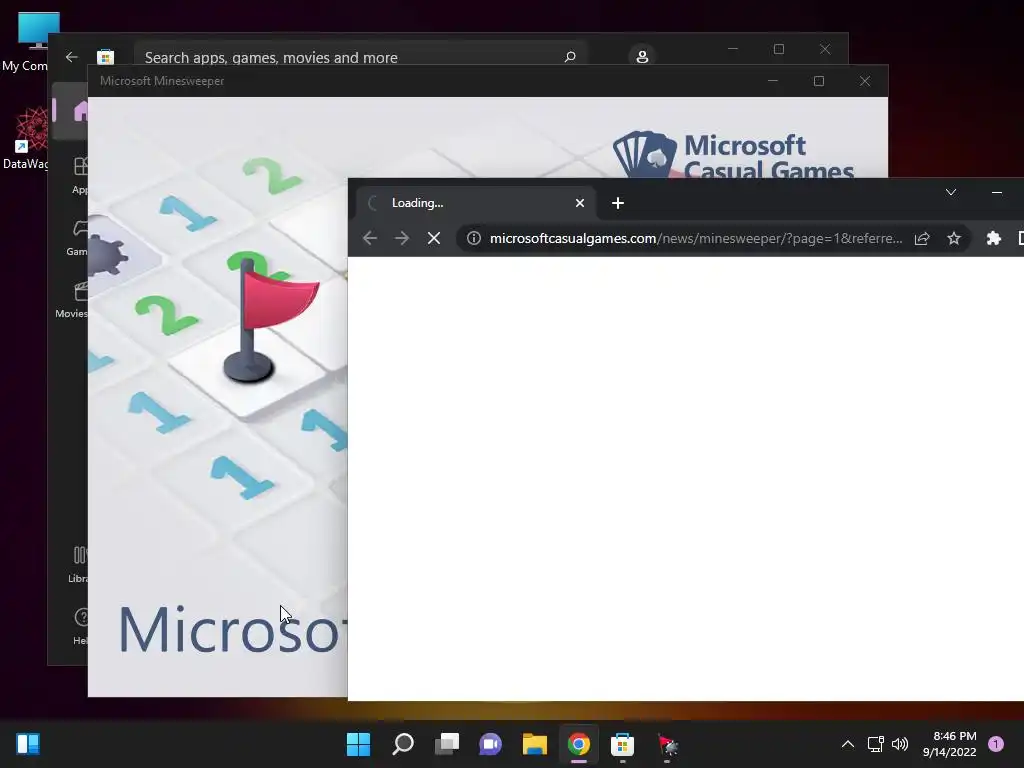Open Movies section in Store sidebar
This screenshot has width=1024, height=768.
[x=72, y=300]
